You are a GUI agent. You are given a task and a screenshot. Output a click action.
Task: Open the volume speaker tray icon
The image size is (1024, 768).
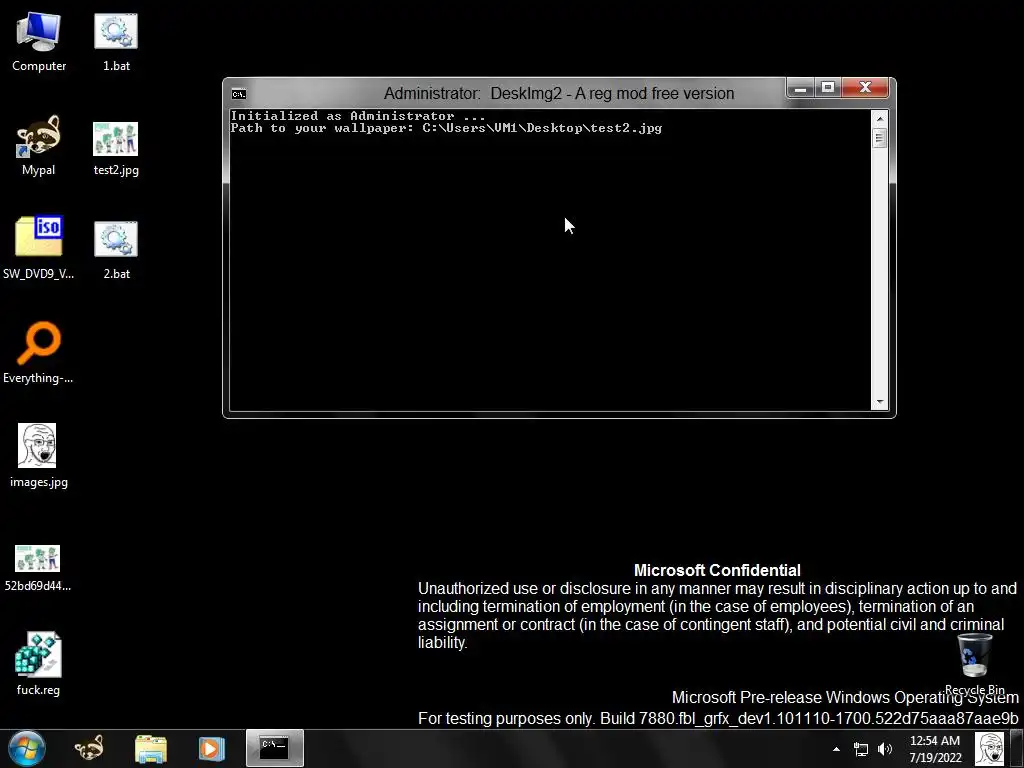click(x=885, y=749)
